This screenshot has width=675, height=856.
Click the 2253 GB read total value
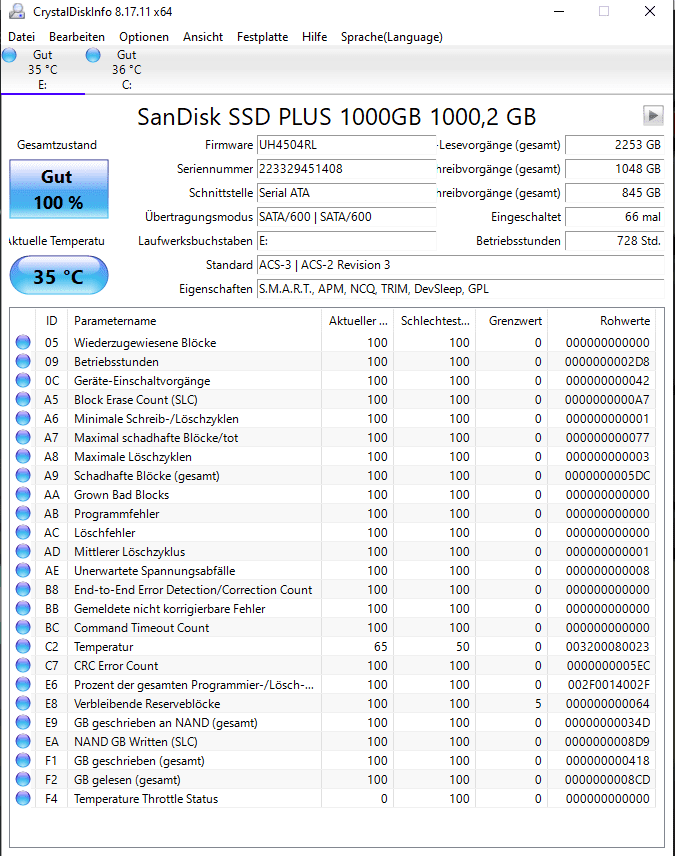click(614, 145)
